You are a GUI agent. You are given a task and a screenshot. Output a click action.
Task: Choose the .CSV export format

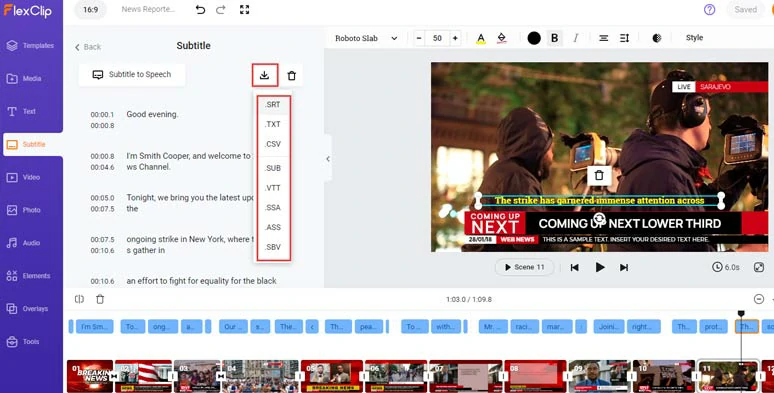click(x=273, y=144)
